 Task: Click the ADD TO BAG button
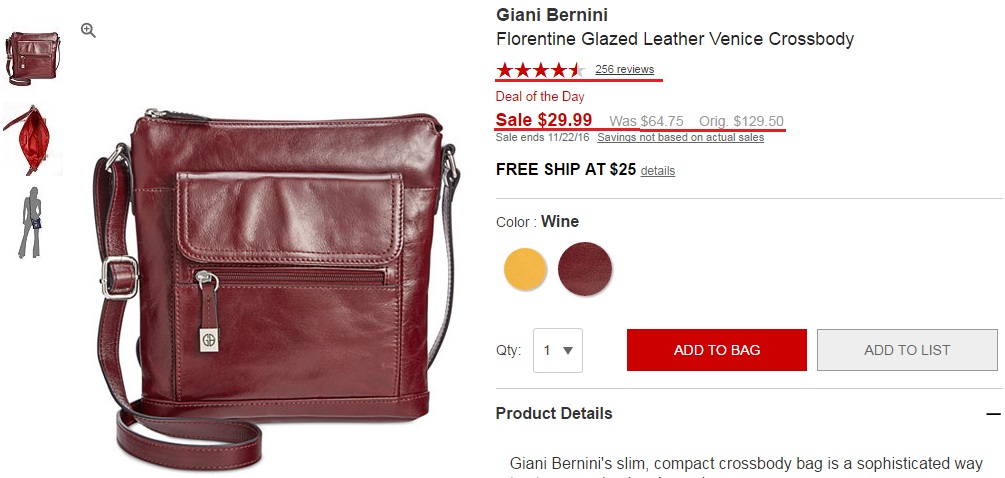716,350
